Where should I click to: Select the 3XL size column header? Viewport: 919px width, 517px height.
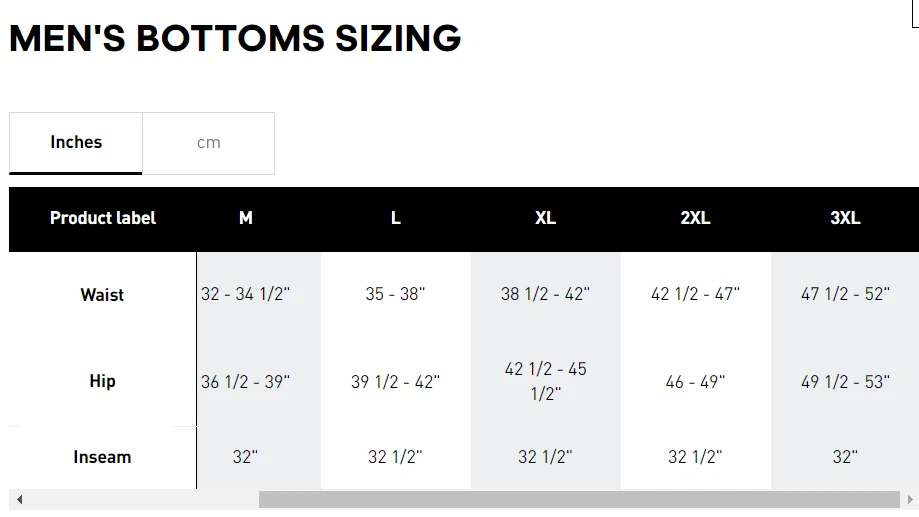(845, 218)
